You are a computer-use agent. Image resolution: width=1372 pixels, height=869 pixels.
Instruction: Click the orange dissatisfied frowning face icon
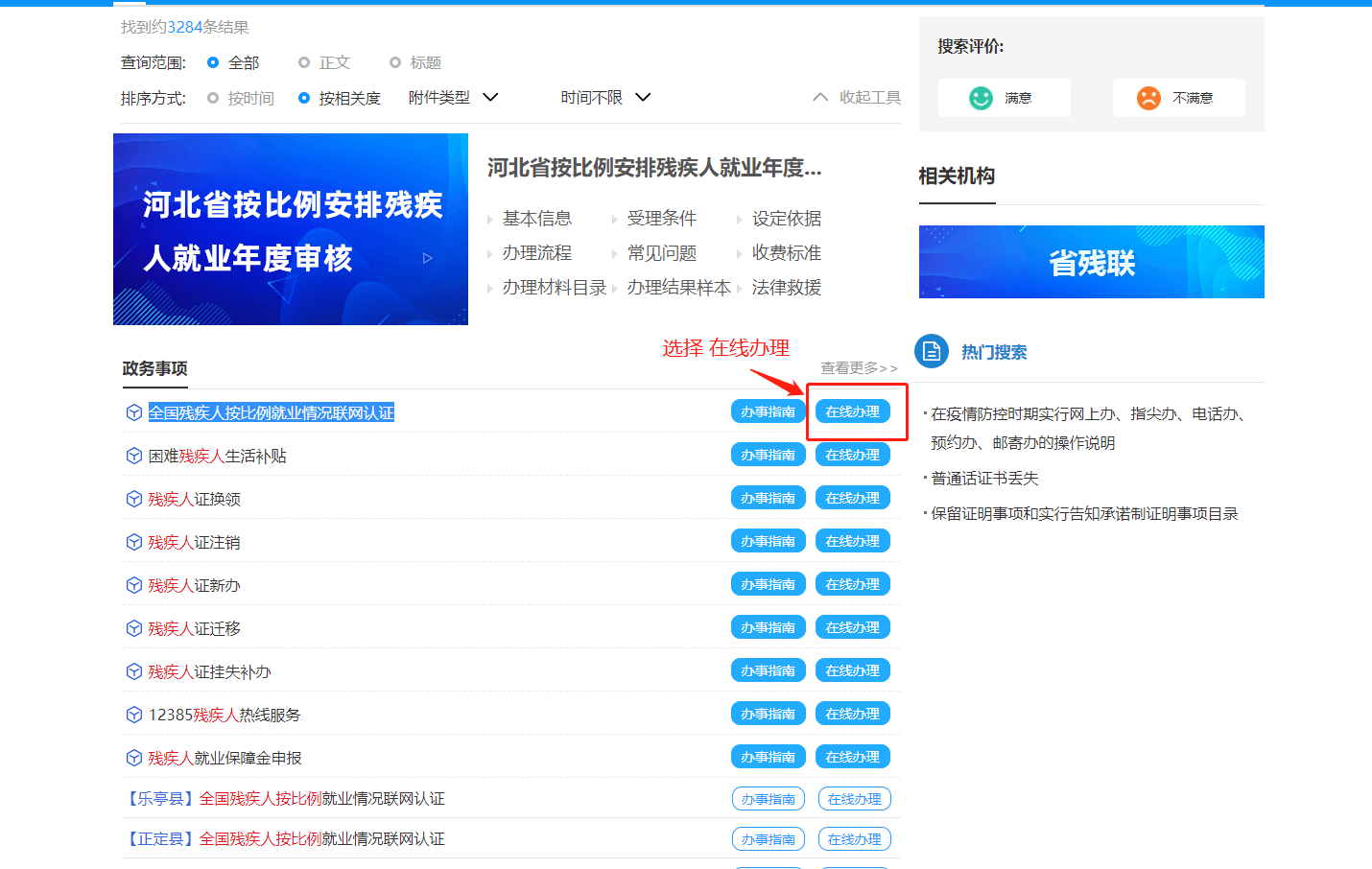(x=1148, y=98)
